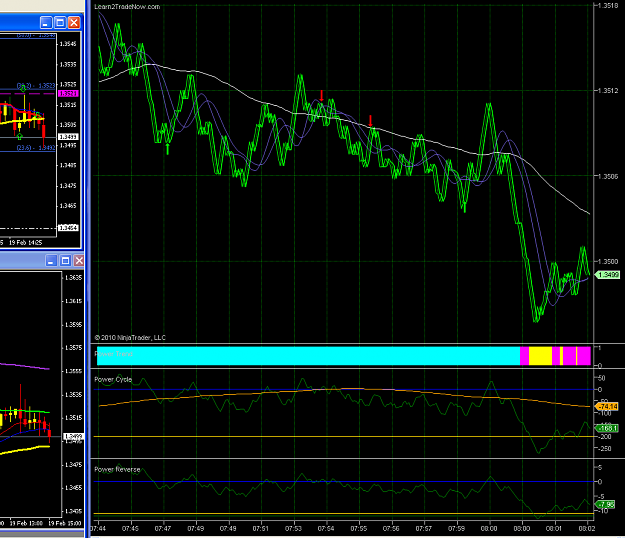Click the orange -74.14 Power Cycle value marker
The height and width of the screenshot is (538, 625).
pos(606,406)
